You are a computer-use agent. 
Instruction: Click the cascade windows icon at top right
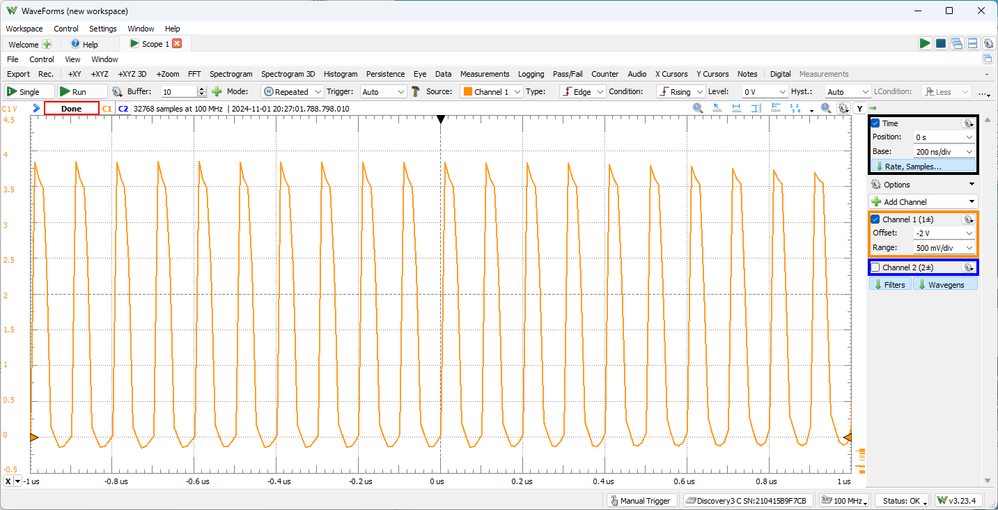957,43
